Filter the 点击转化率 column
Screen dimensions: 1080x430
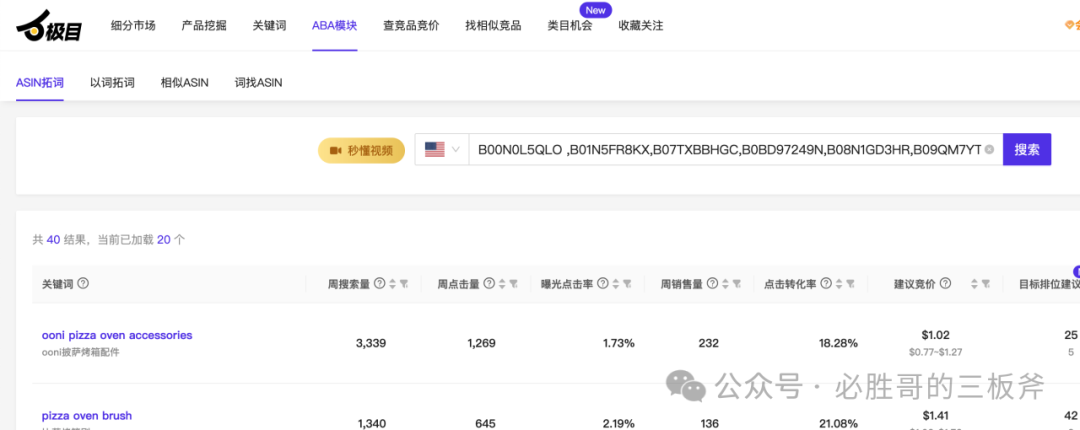pyautogui.click(x=850, y=284)
